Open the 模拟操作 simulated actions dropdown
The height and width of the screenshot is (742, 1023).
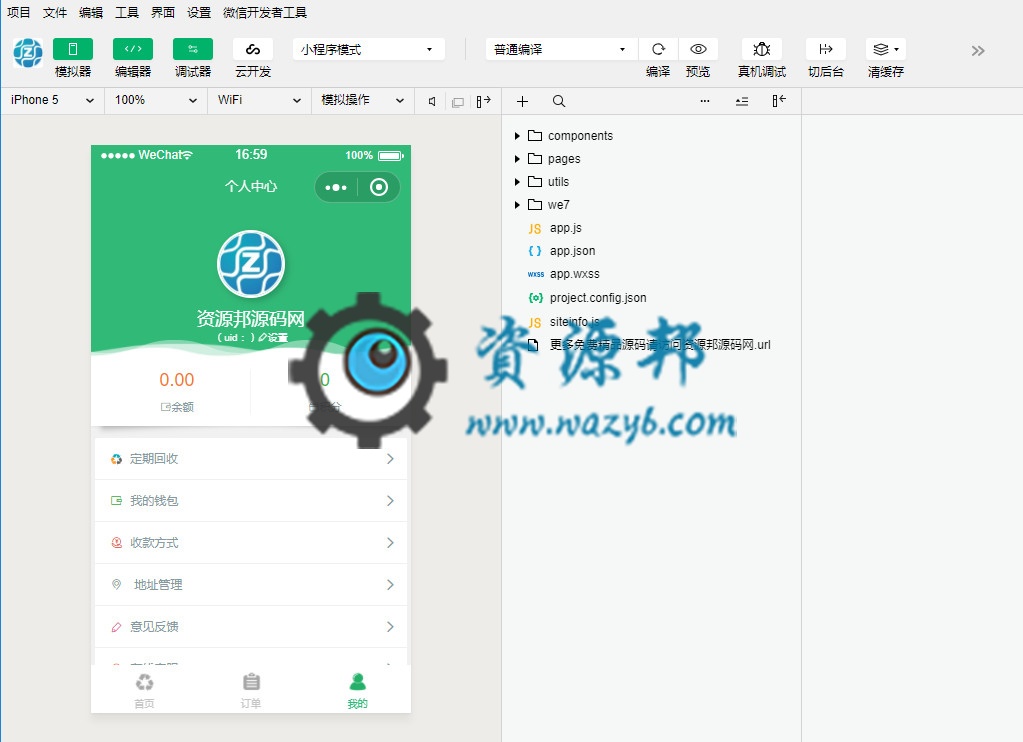[363, 100]
